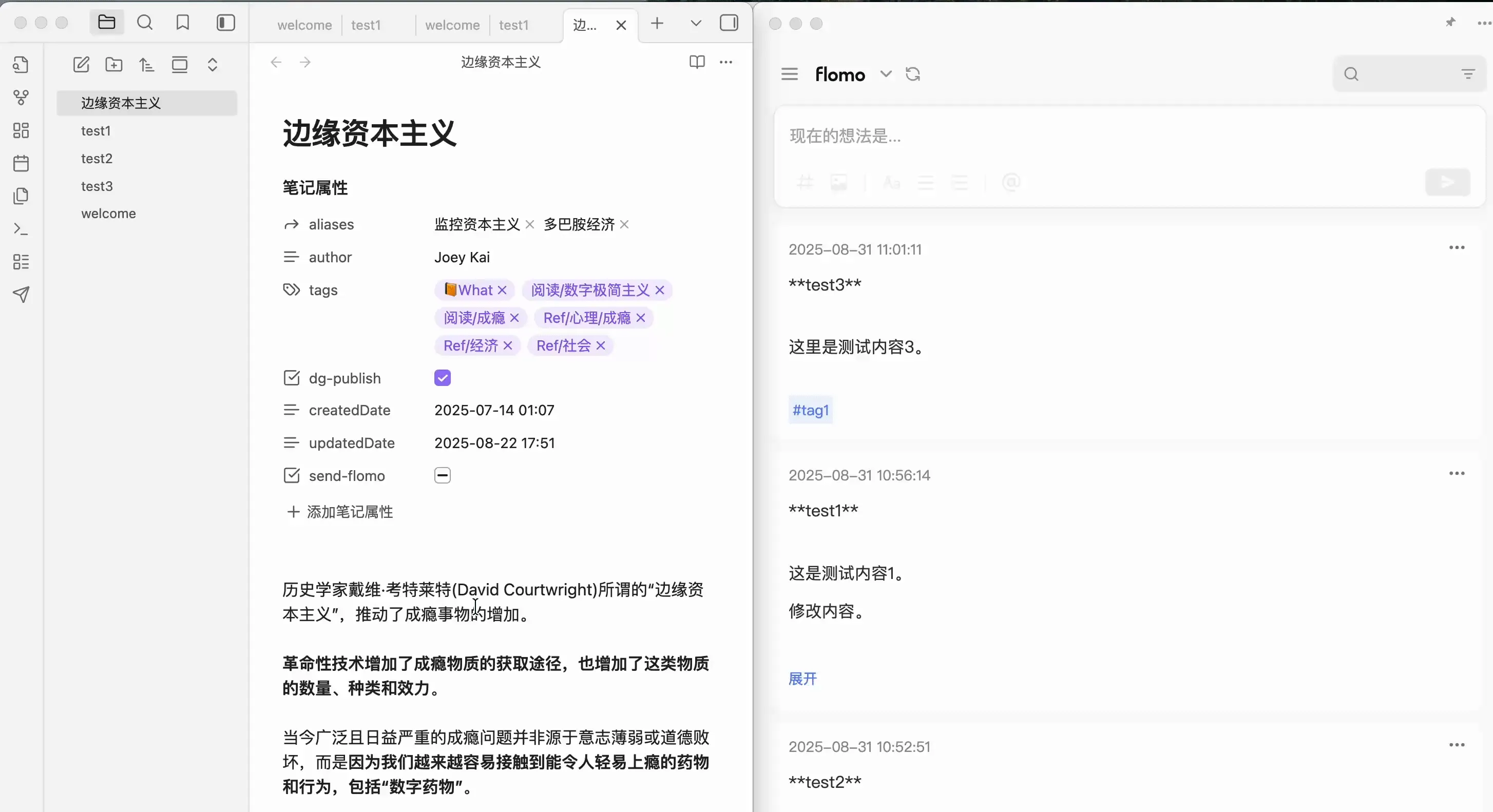The height and width of the screenshot is (812, 1493).
Task: Open the bookmarks icon in top bar
Action: click(x=183, y=23)
